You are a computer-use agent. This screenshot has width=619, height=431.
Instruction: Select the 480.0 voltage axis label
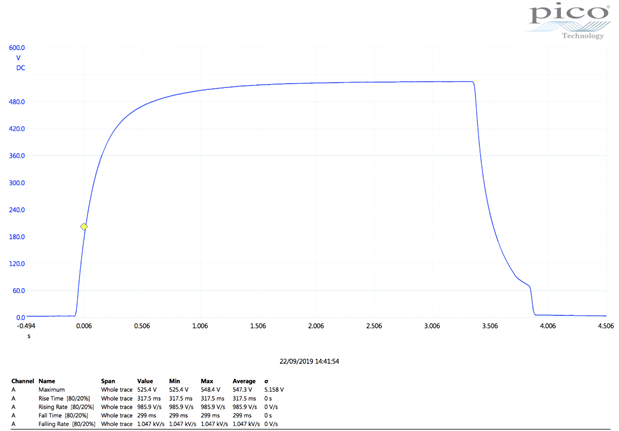[x=17, y=102]
